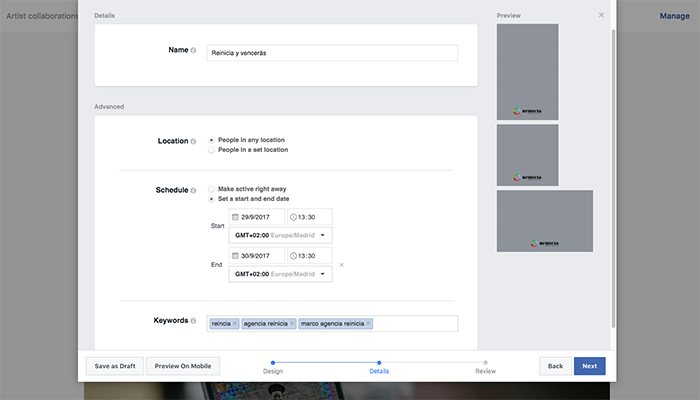Remove the 'marco agencia reinicia' keyword tag

(368, 323)
